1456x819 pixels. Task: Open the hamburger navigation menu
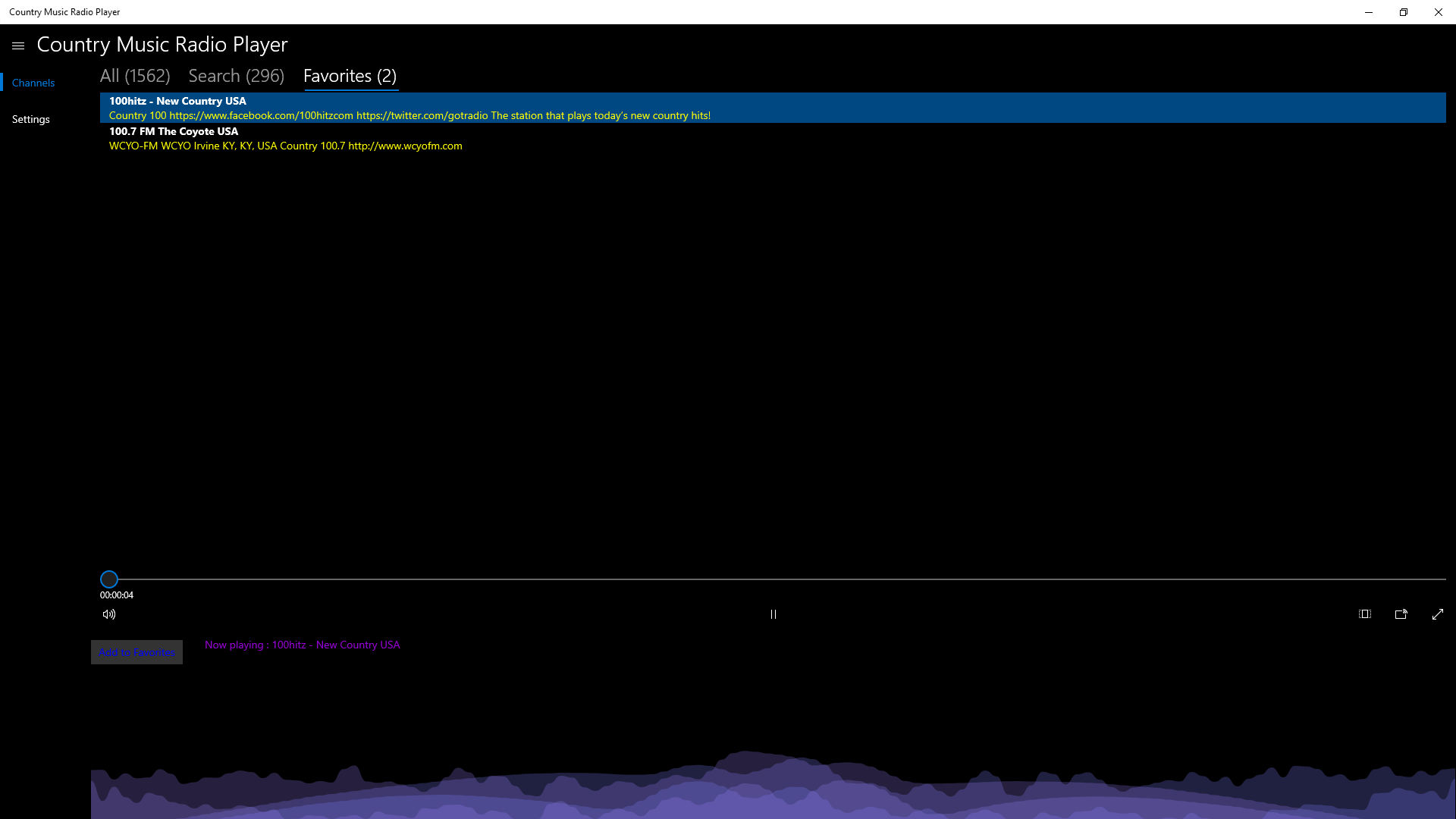pos(18,45)
